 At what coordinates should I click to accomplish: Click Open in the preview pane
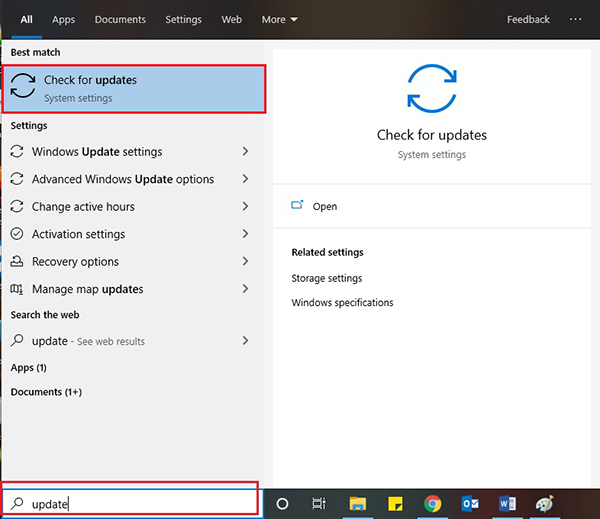point(324,206)
